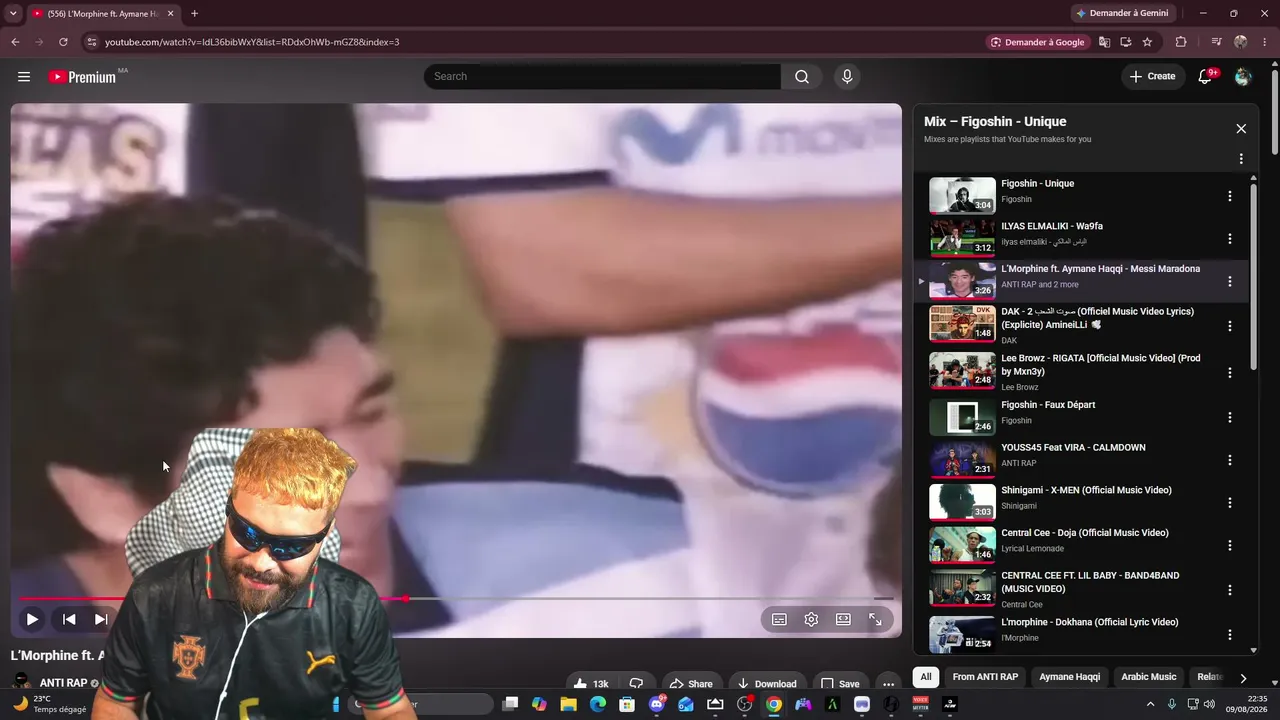1280x720 pixels.
Task: Dislike this video
Action: [x=636, y=684]
